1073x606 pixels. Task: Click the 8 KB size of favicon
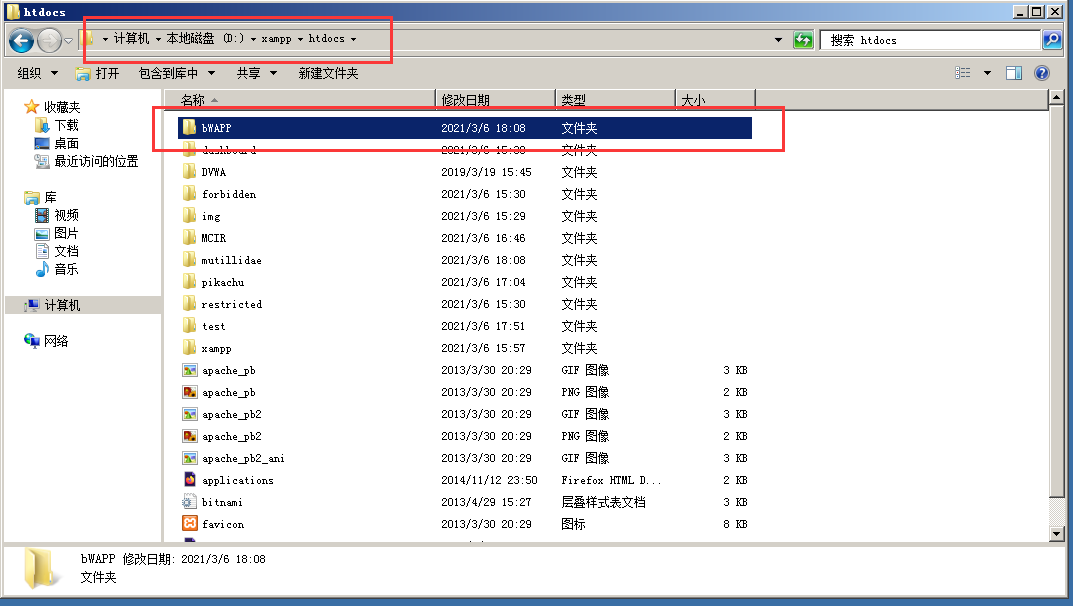point(736,524)
